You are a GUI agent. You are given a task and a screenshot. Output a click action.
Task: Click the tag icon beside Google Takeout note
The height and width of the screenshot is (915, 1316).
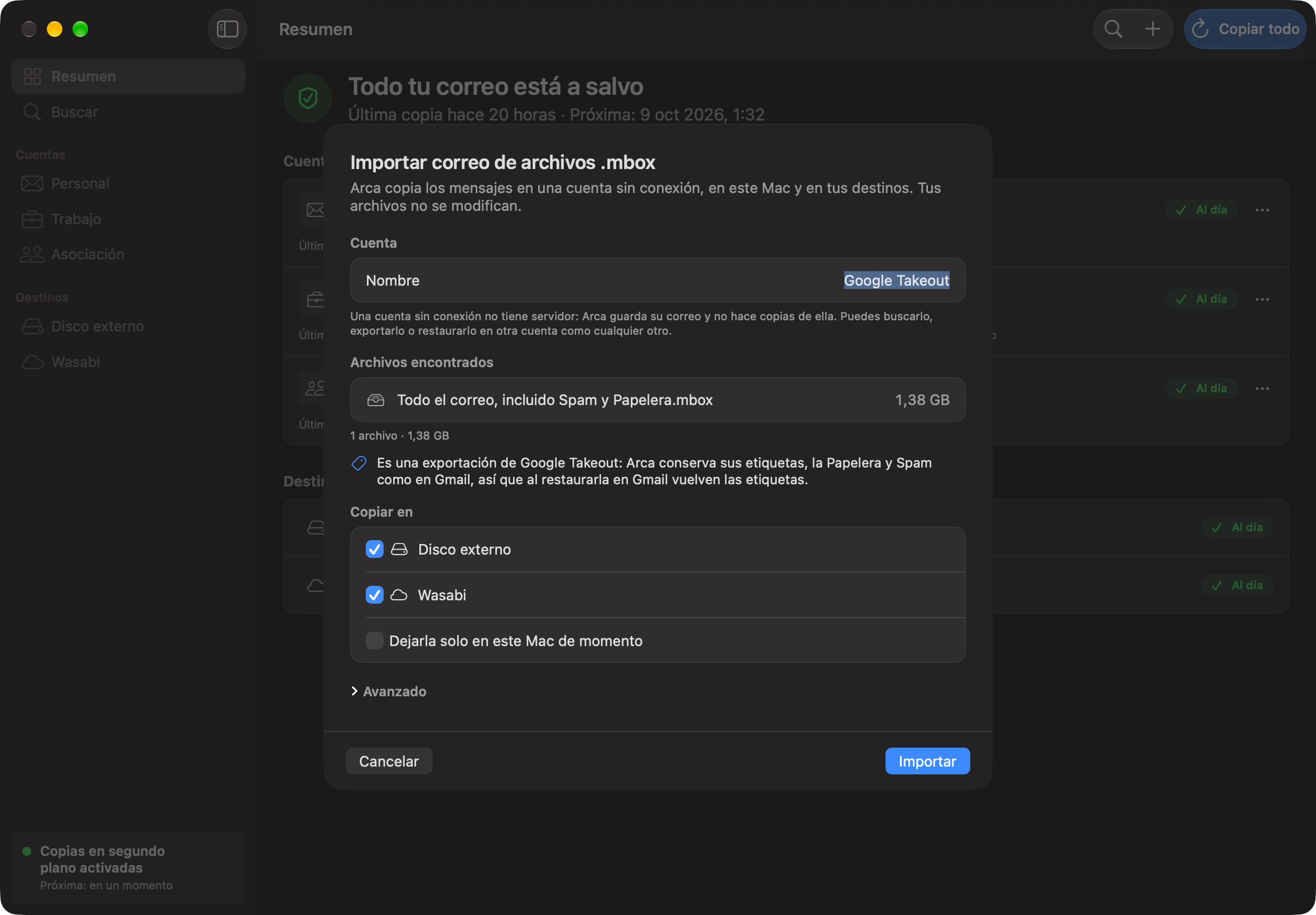[x=359, y=463]
